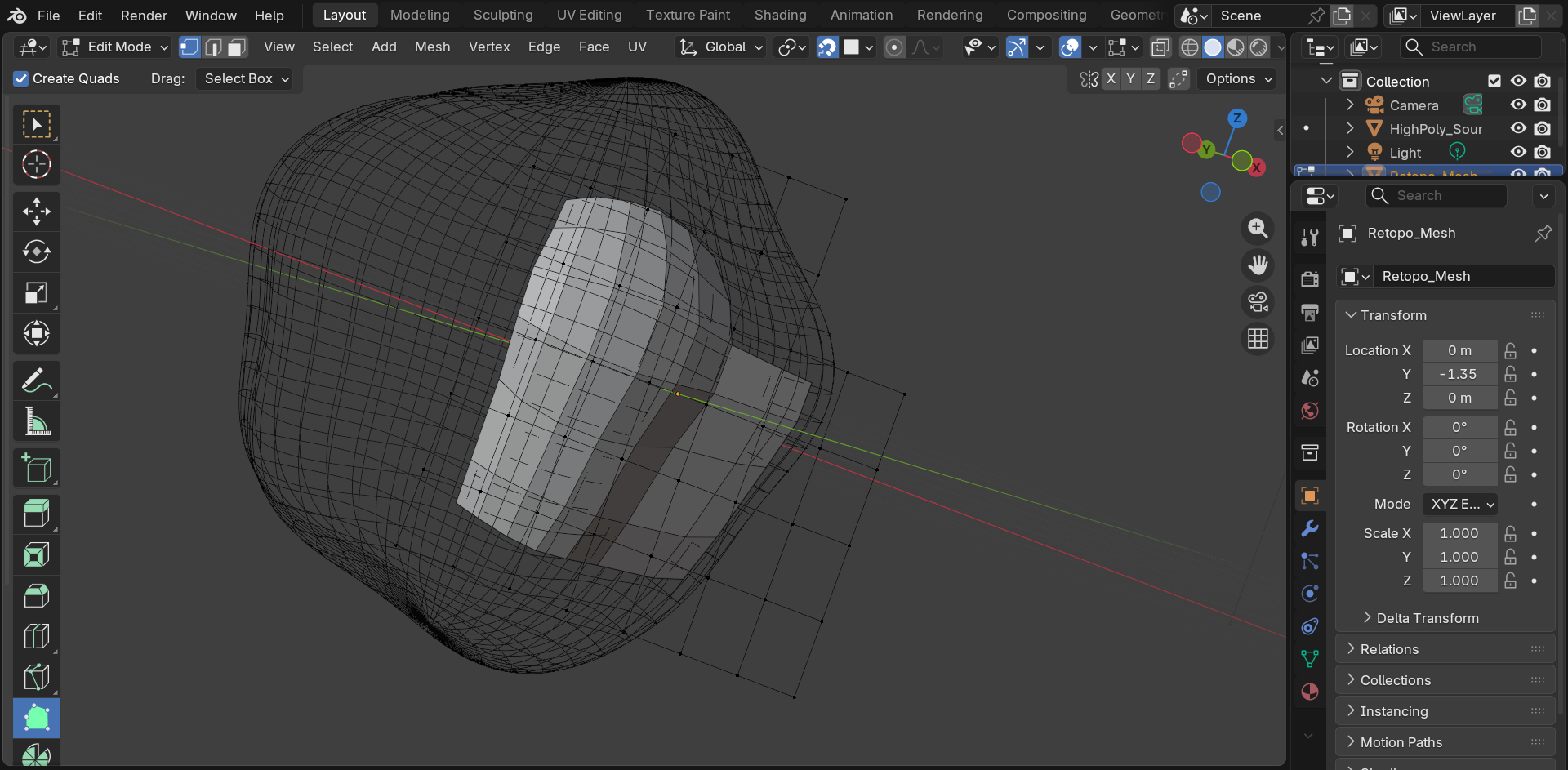Select the Measure tool
The width and height of the screenshot is (1568, 770).
37,421
